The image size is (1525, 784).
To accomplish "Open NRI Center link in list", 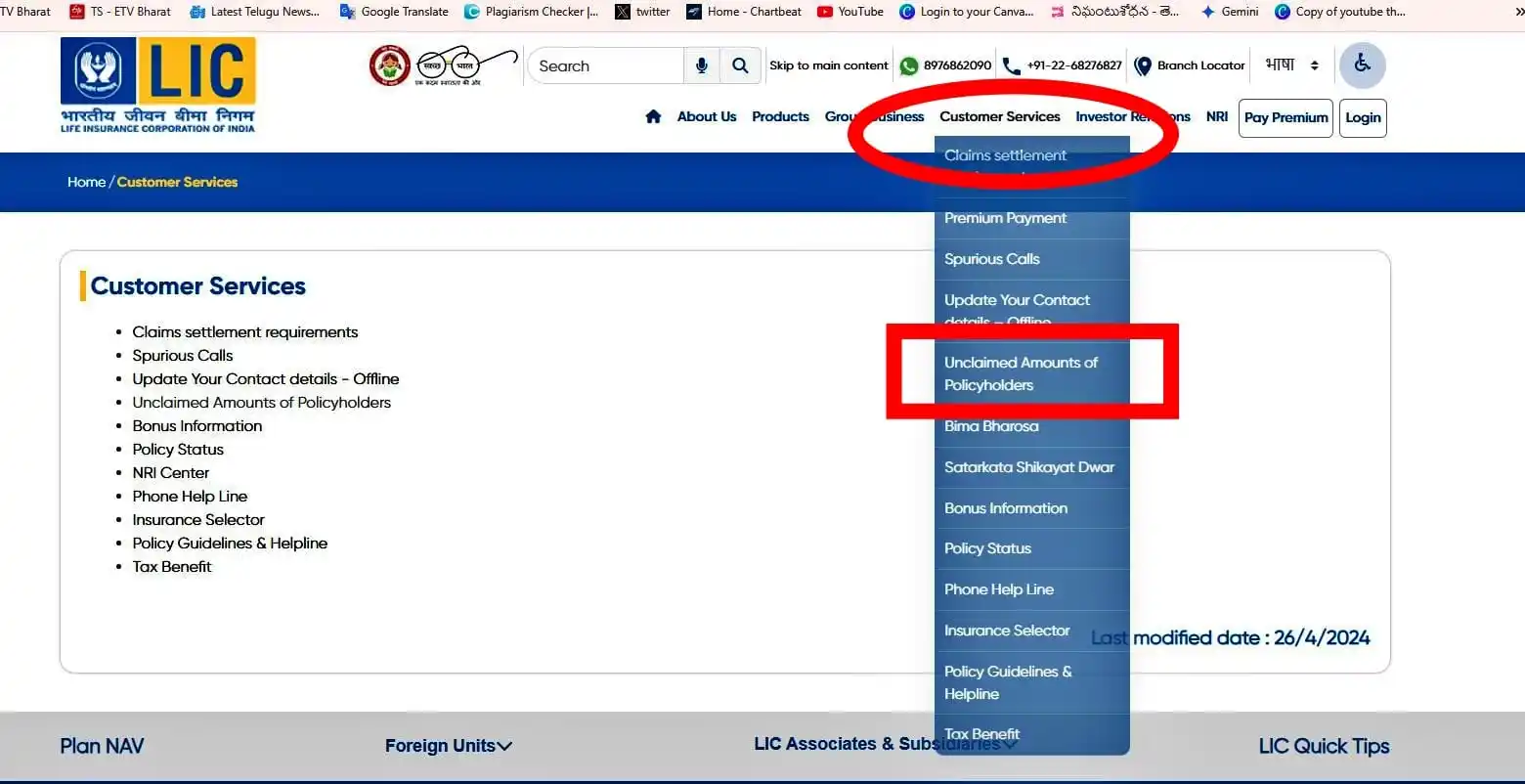I will (x=171, y=473).
